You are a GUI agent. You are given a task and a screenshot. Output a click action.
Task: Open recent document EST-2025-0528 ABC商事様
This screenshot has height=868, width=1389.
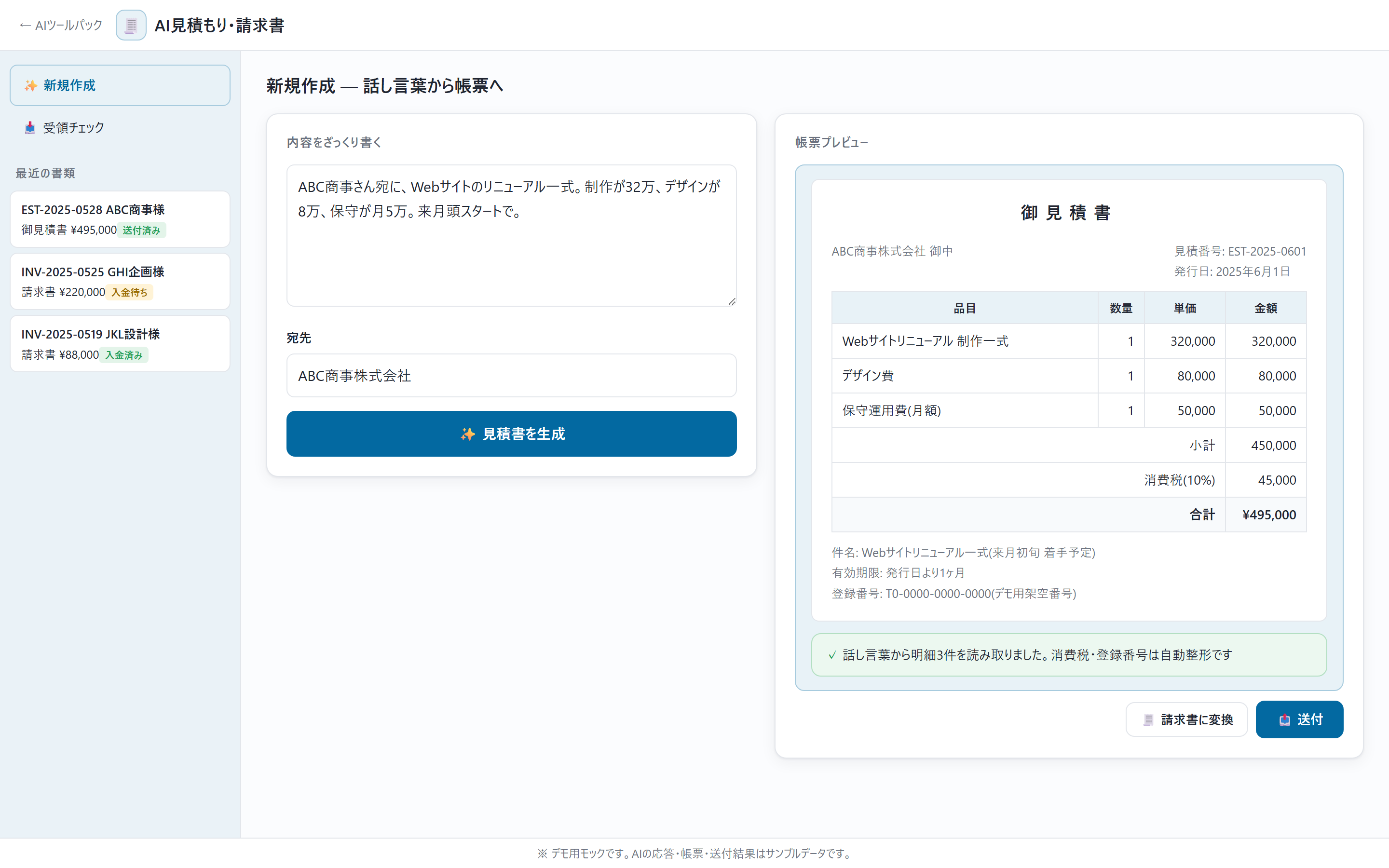point(120,219)
